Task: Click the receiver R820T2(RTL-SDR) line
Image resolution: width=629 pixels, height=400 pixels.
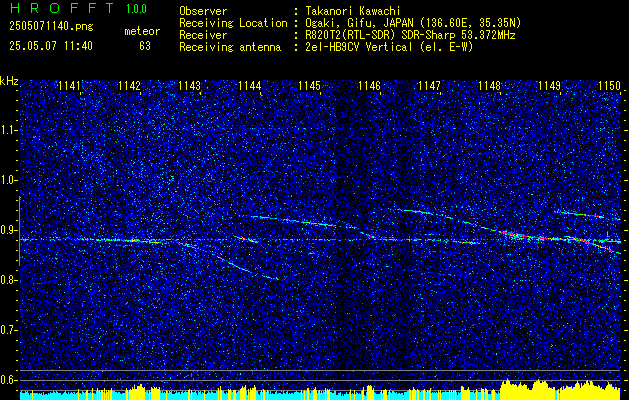Action: coord(408,35)
